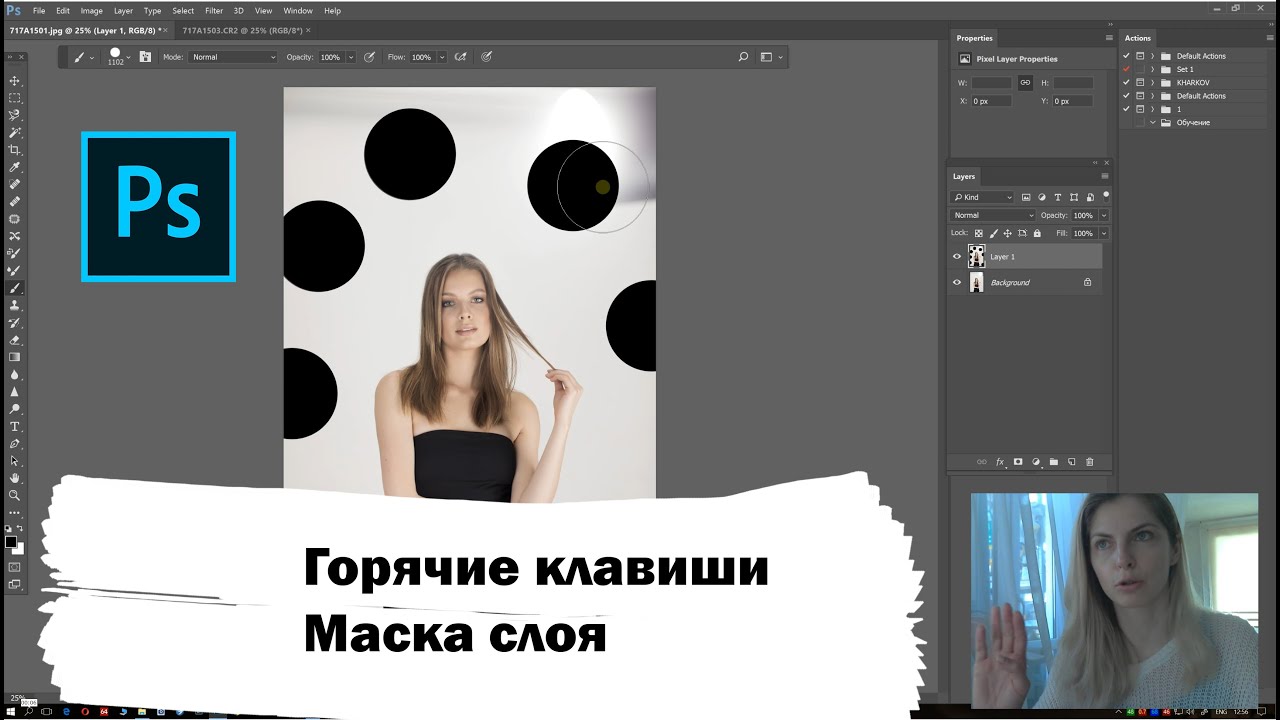This screenshot has height=720, width=1280.
Task: Select the Lasso tool
Action: tap(14, 115)
